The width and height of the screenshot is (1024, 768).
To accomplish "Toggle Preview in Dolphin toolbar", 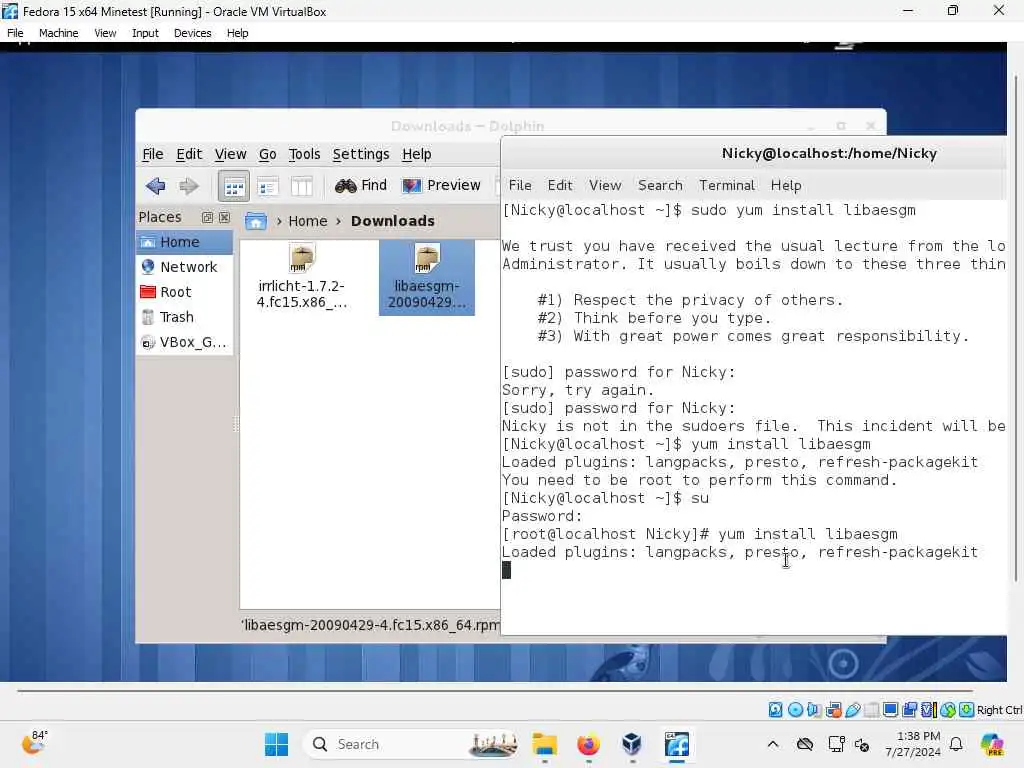I will coord(441,185).
